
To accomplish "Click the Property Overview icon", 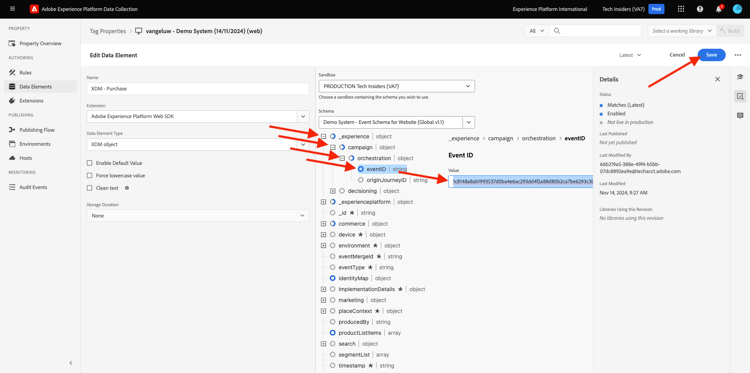I will click(12, 44).
